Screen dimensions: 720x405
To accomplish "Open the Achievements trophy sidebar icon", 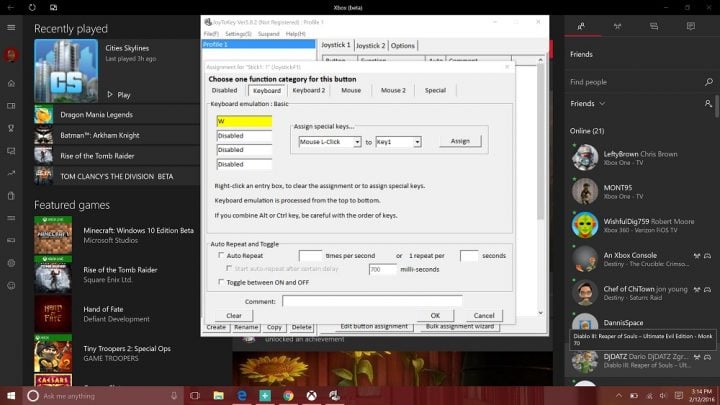I will (11, 128).
